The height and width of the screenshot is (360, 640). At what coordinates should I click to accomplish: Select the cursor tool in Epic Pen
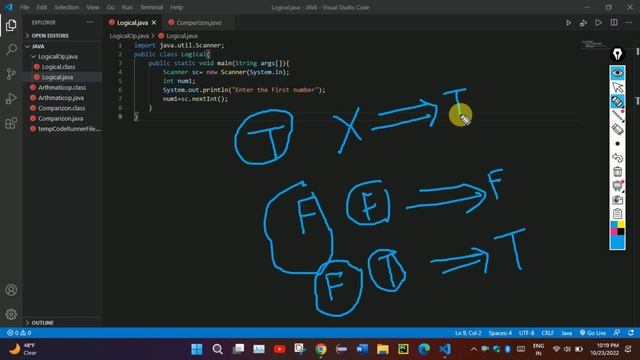tap(617, 87)
